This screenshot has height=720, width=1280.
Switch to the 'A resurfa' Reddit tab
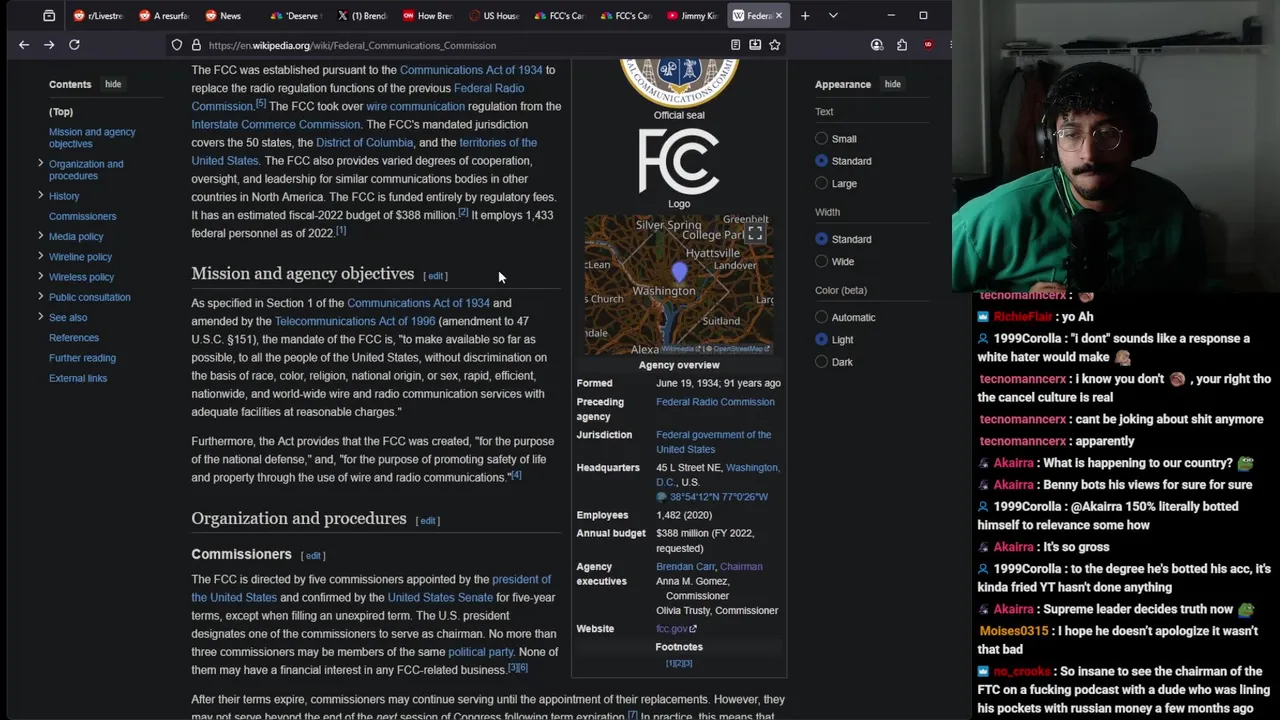tap(163, 16)
